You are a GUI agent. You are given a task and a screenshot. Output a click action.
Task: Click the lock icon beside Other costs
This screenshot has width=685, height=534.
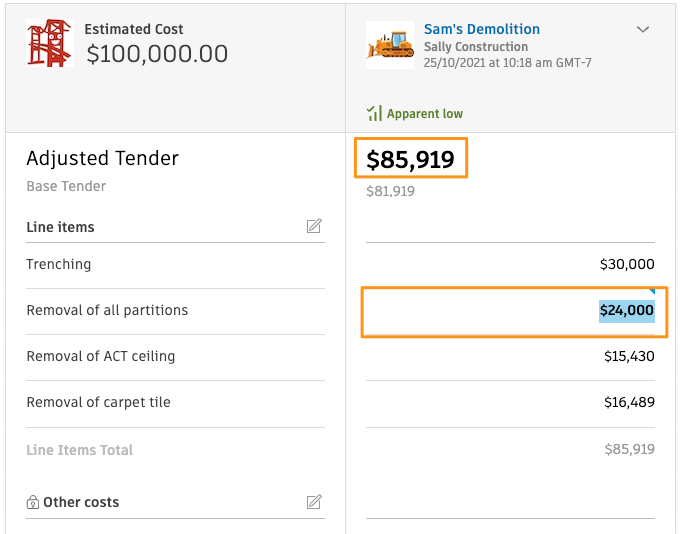tap(32, 502)
